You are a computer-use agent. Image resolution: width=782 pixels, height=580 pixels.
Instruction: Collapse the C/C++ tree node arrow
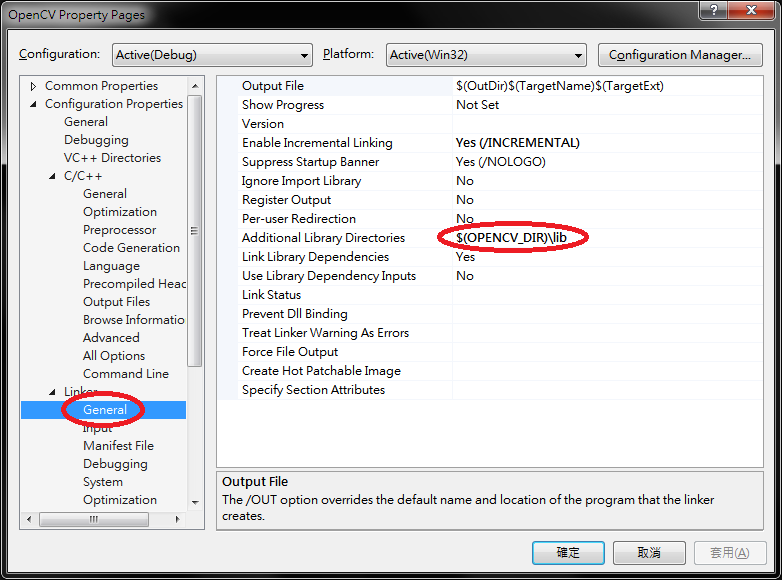point(52,176)
